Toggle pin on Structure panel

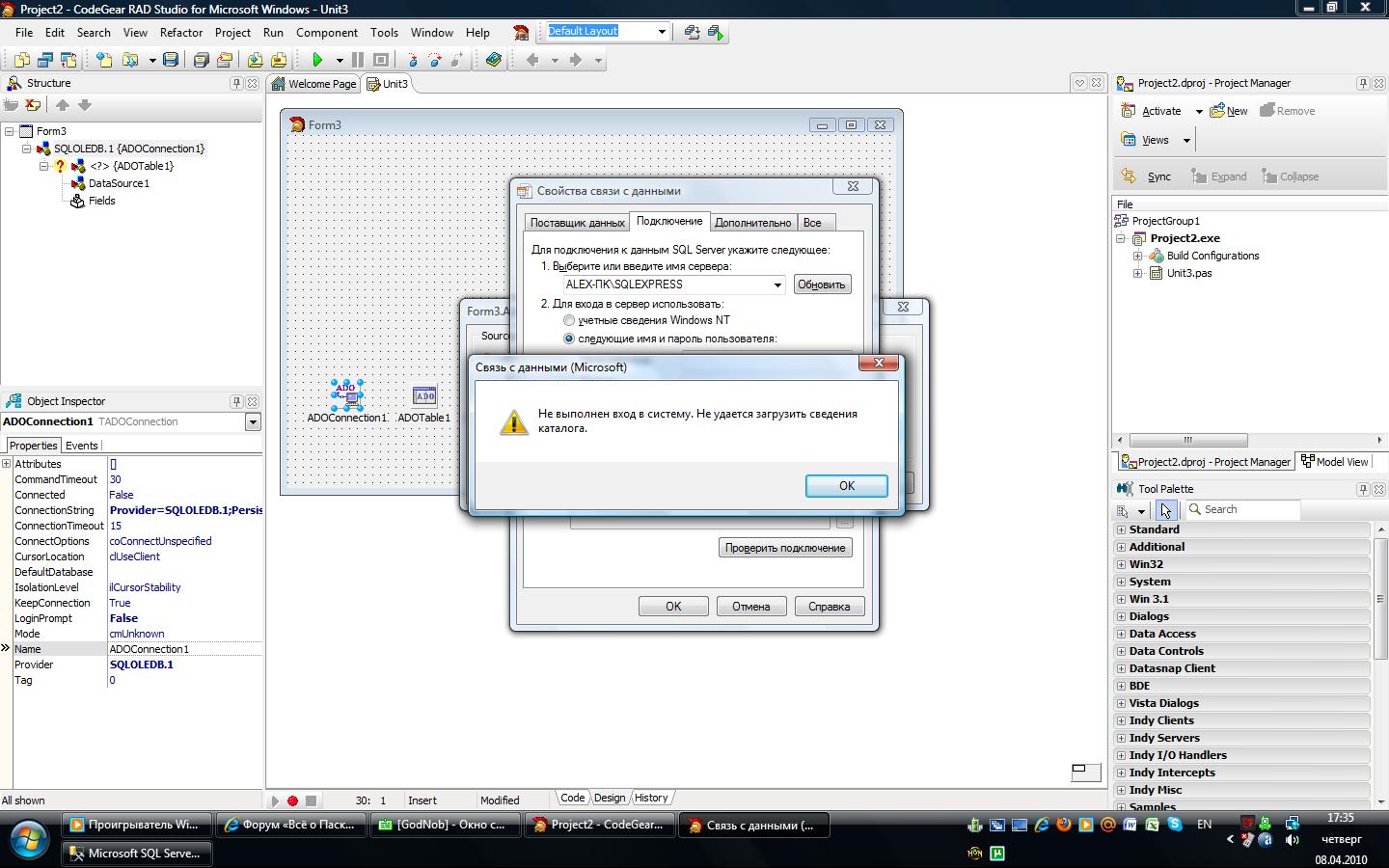(236, 83)
